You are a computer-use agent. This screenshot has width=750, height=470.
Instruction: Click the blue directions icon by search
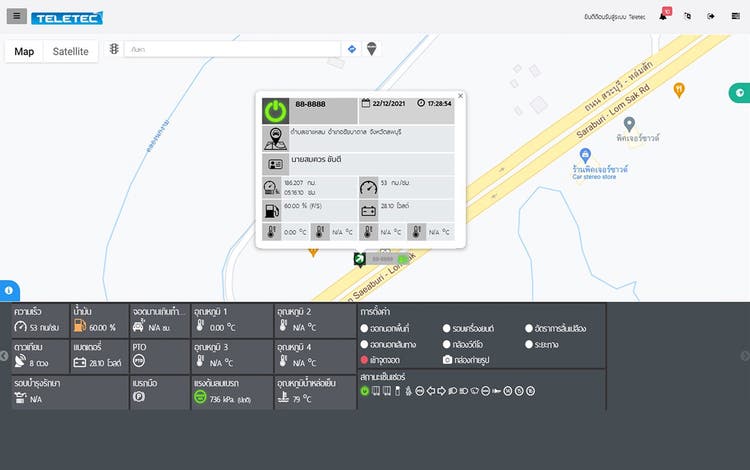(x=352, y=49)
